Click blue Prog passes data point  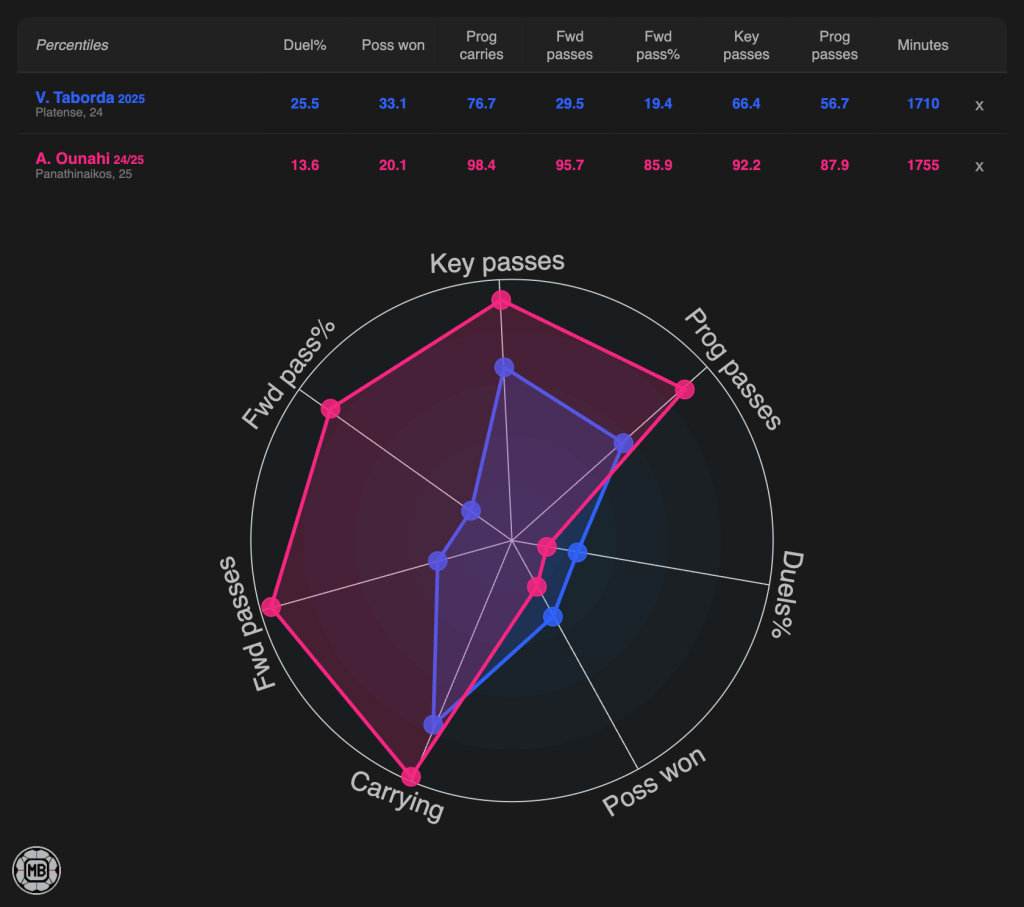(x=624, y=443)
